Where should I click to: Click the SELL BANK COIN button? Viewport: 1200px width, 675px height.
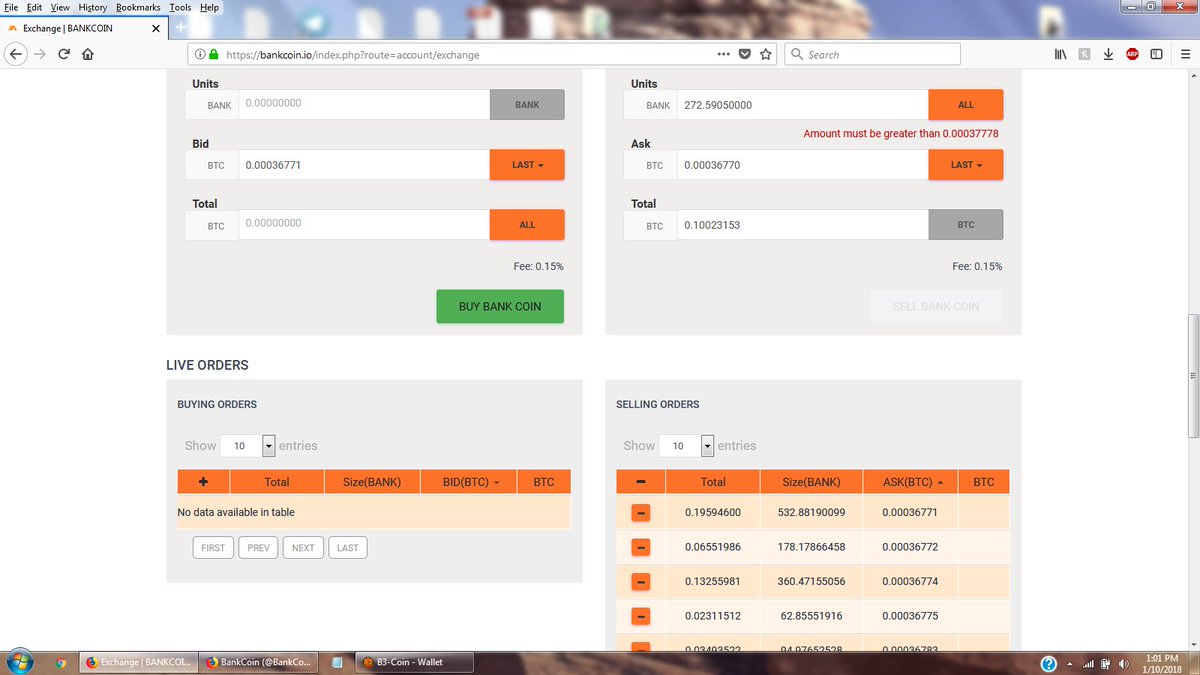click(936, 307)
